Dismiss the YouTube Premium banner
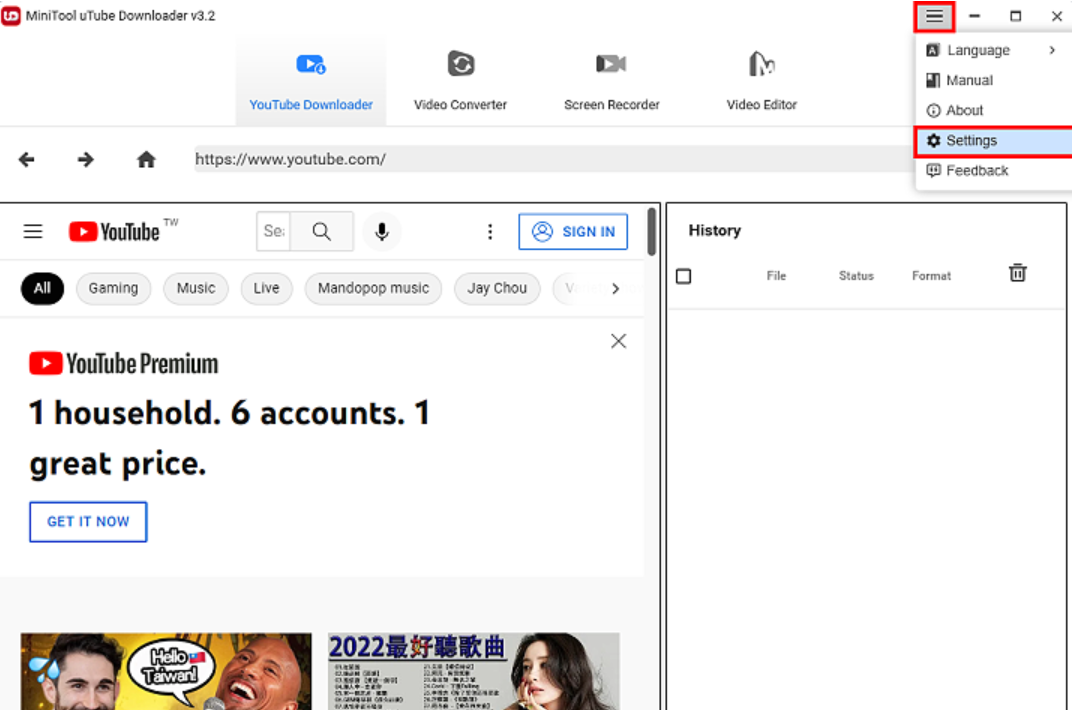This screenshot has height=710, width=1072. pos(618,341)
